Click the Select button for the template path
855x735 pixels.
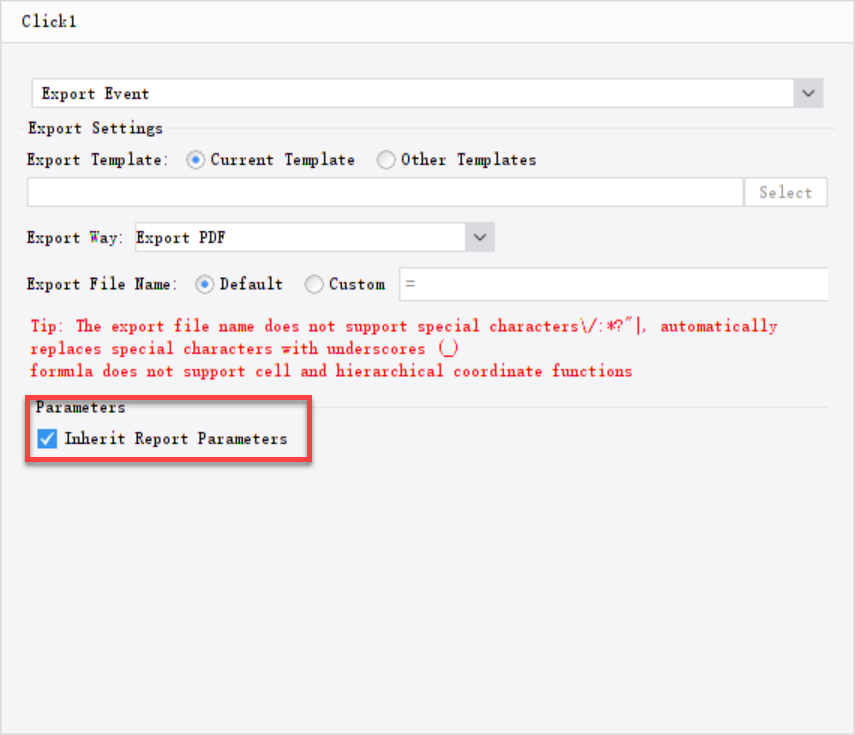point(786,192)
